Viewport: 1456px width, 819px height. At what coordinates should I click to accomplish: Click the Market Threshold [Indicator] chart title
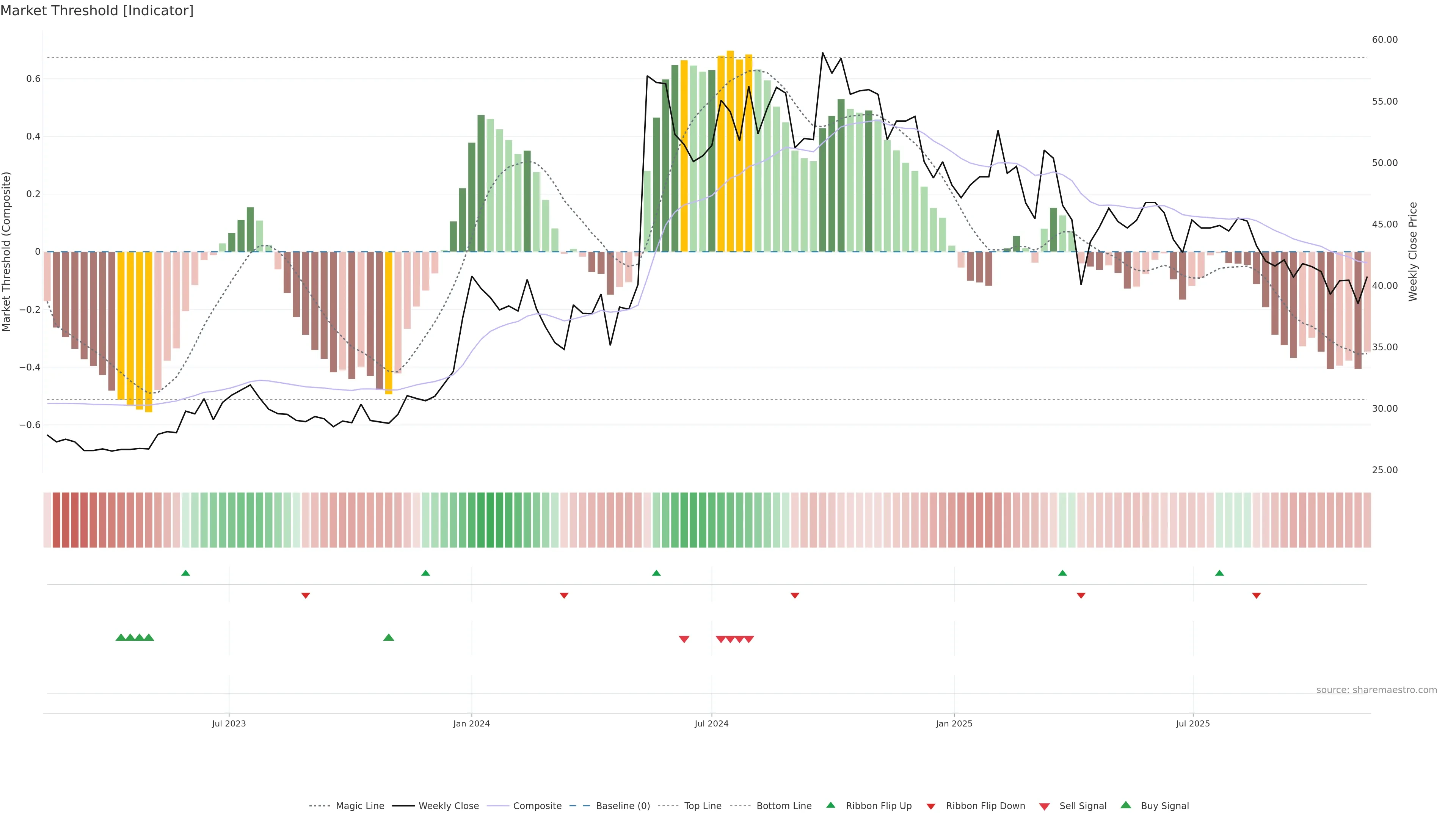[x=97, y=11]
